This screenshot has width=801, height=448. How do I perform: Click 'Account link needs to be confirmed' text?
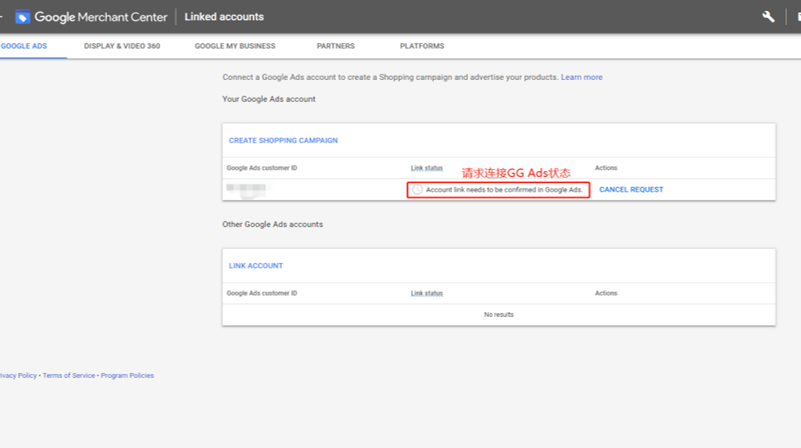504,190
